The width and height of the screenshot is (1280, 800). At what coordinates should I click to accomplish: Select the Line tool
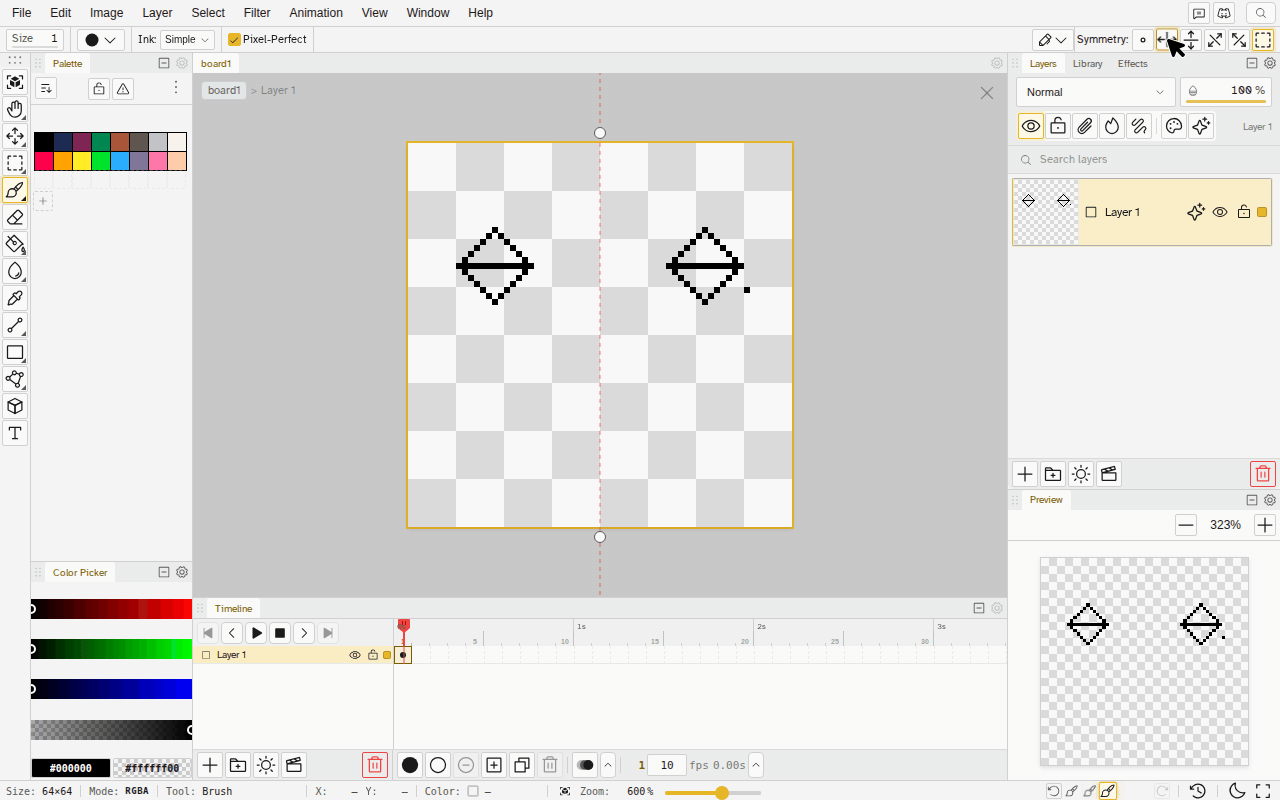click(15, 325)
